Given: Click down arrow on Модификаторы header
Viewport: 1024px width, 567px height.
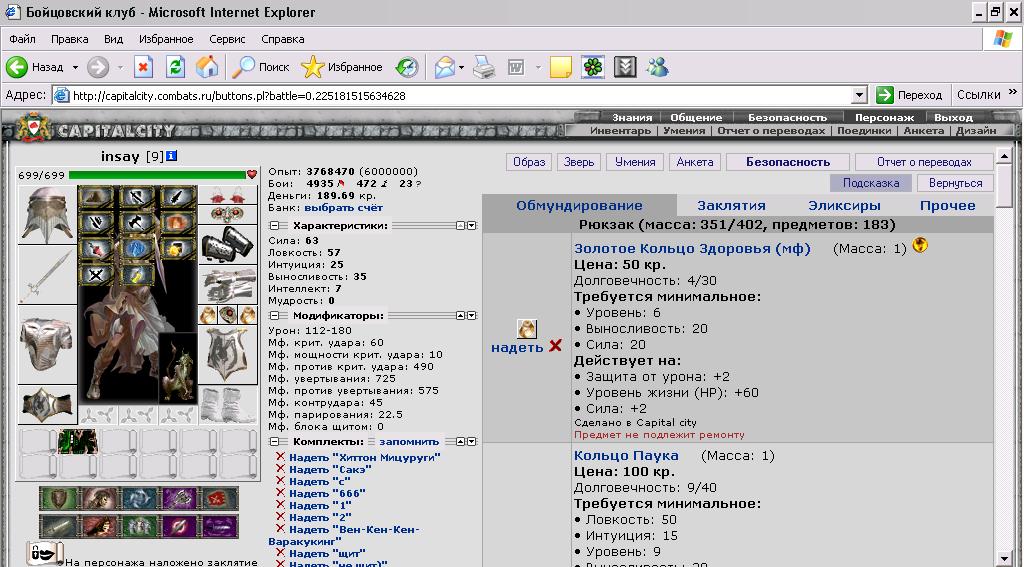Looking at the screenshot, I should tap(472, 316).
